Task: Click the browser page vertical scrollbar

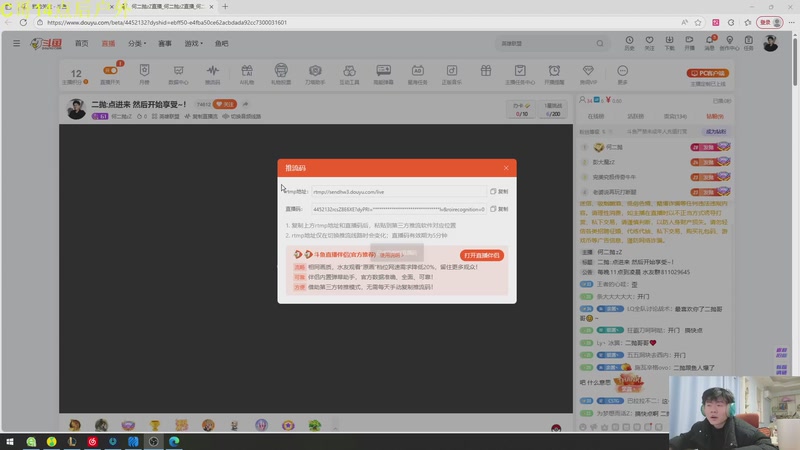Action: (795, 61)
